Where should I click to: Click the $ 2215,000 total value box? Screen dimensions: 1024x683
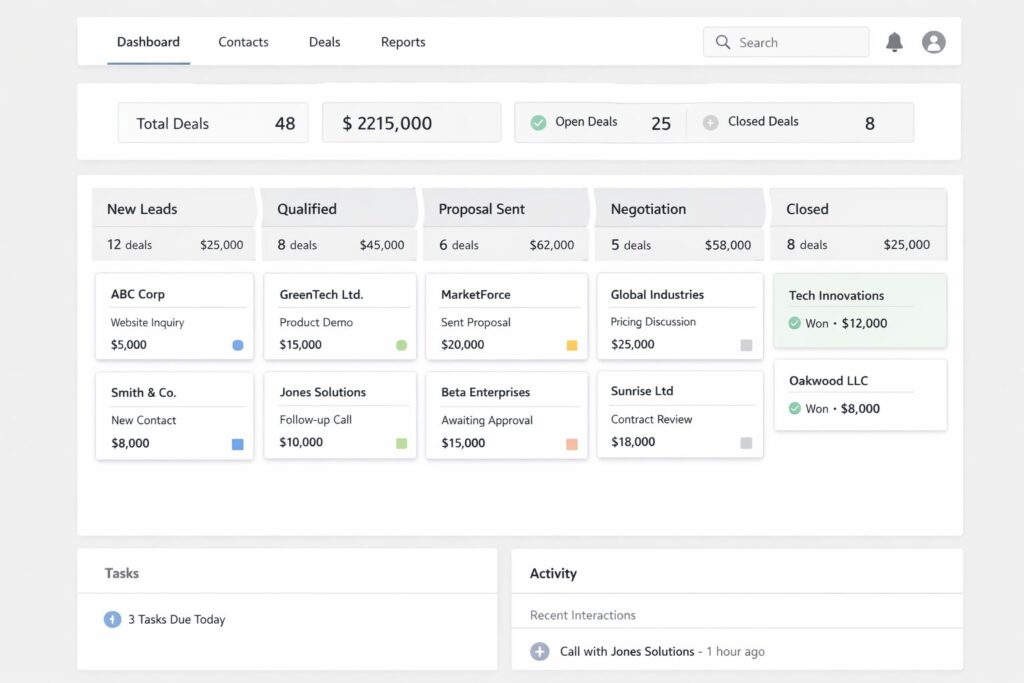411,123
